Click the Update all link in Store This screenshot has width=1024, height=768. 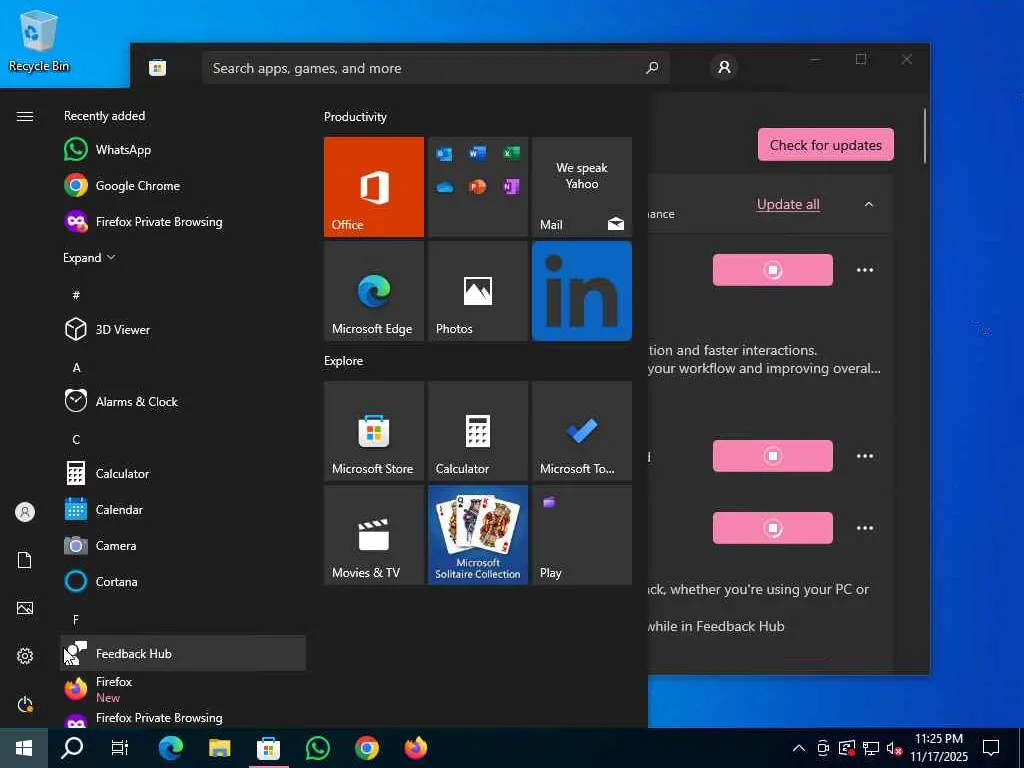(788, 204)
